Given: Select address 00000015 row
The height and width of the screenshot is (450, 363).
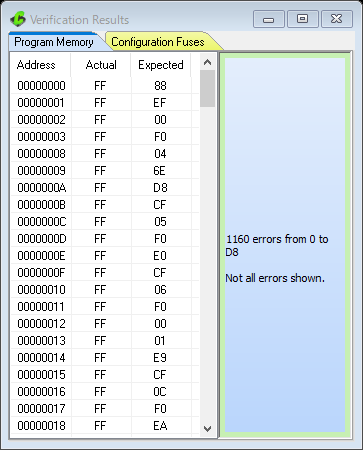Looking at the screenshot, I should coord(105,375).
